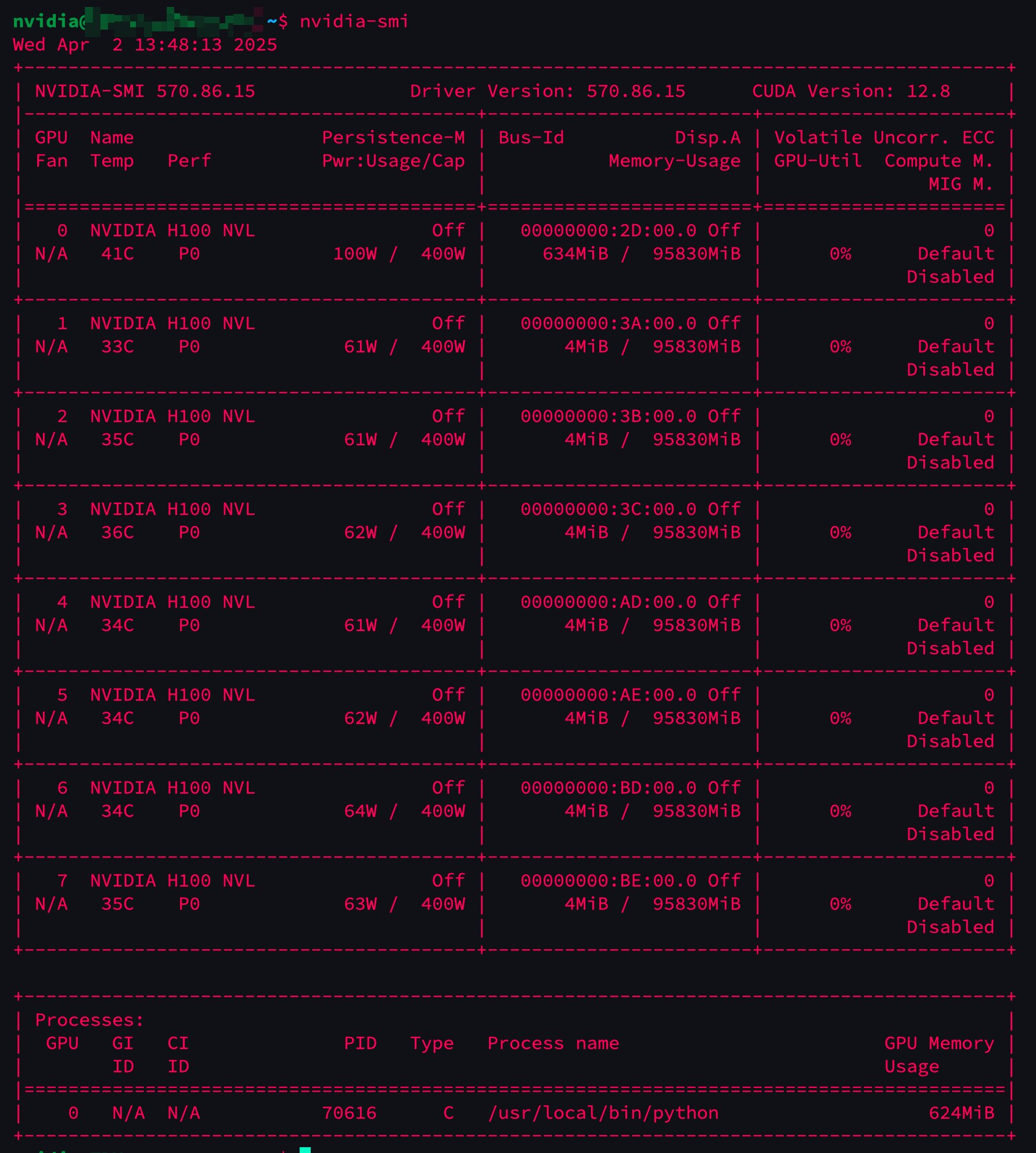Click the Bus-Id column header
The height and width of the screenshot is (1153, 1036).
(531, 138)
